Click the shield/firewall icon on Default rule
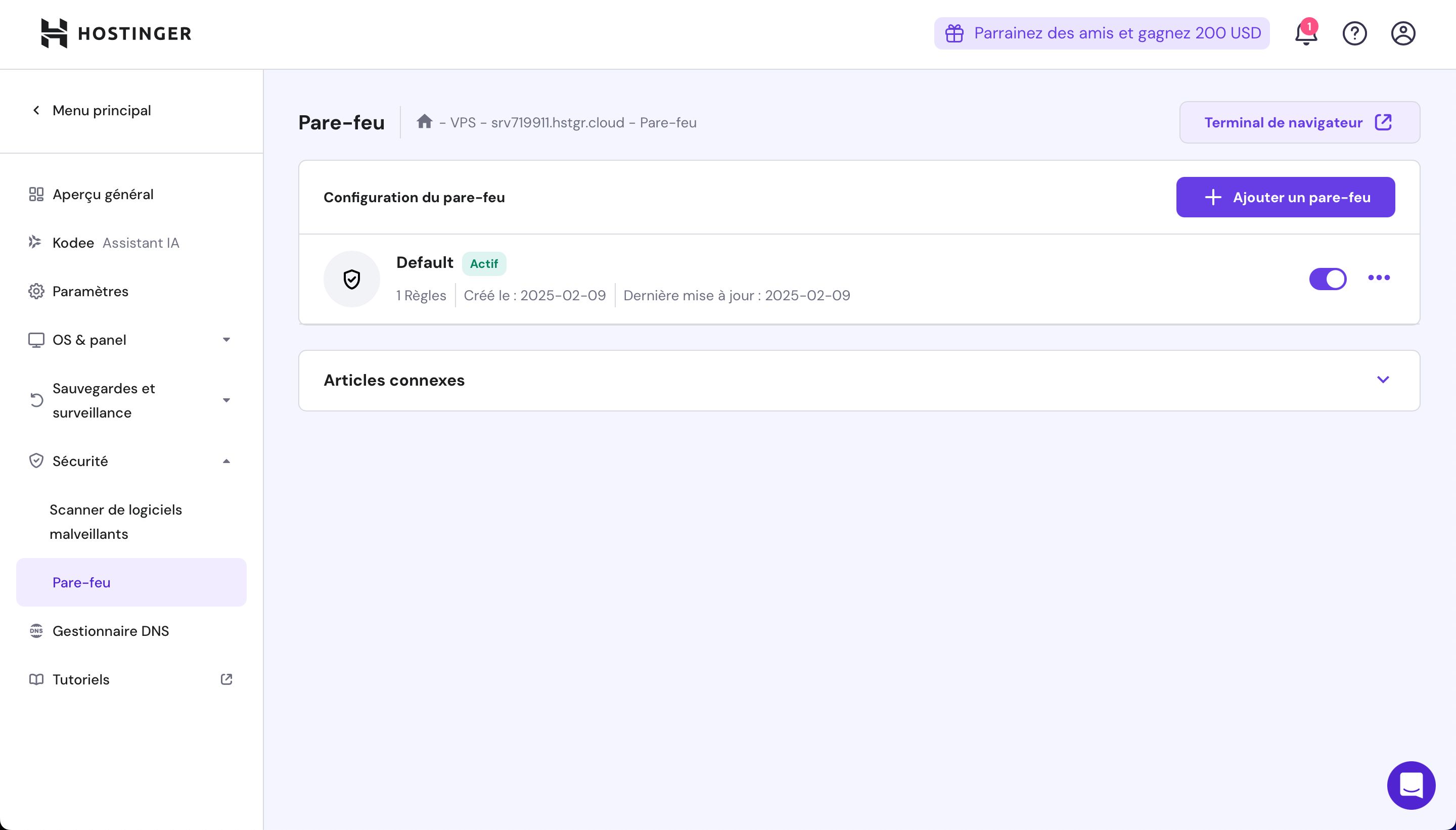The width and height of the screenshot is (1456, 830). pos(351,278)
